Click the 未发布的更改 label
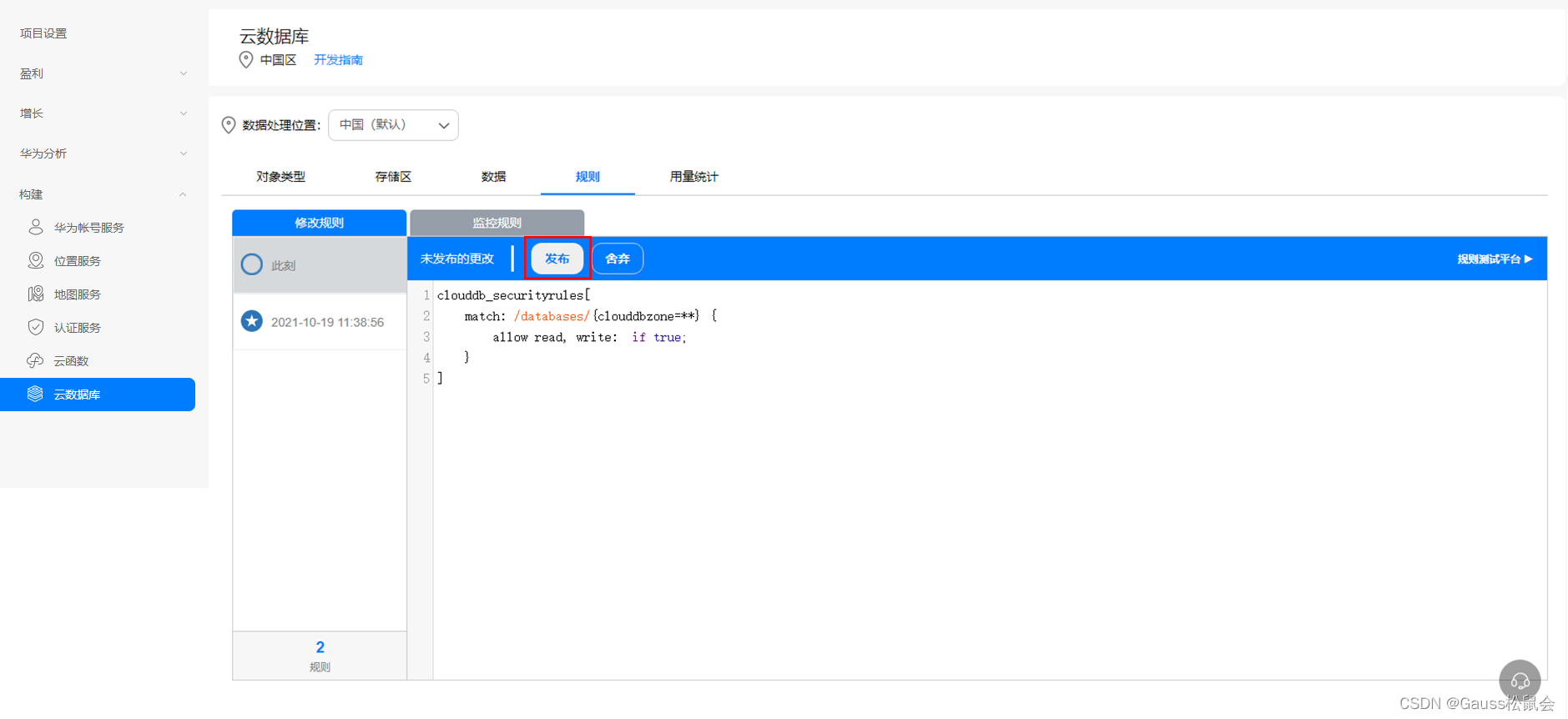Viewport: 1568px width, 719px height. (x=457, y=259)
